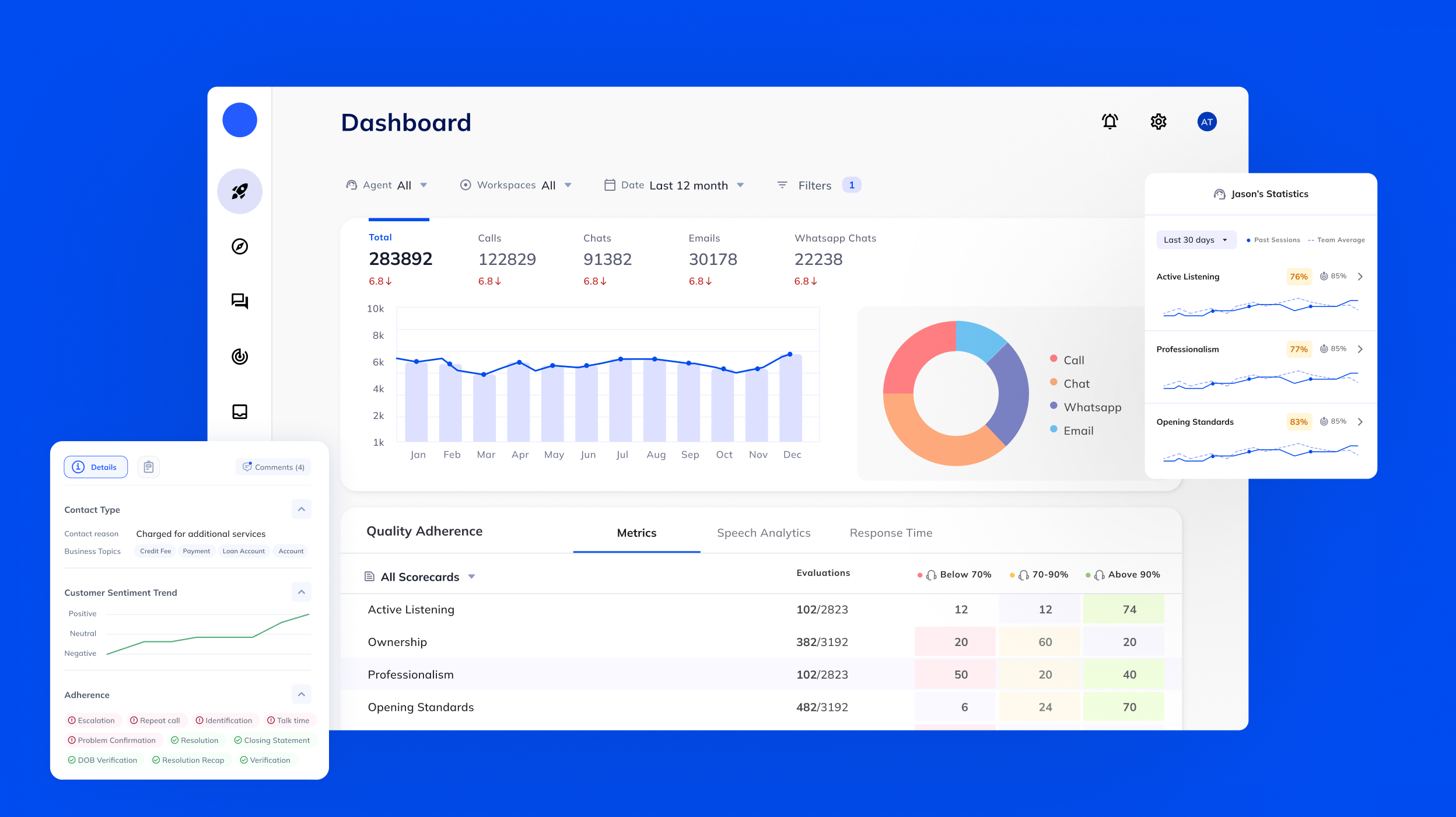Screen dimensions: 1456x817
Task: Toggle the Call legend item
Action: (1073, 360)
